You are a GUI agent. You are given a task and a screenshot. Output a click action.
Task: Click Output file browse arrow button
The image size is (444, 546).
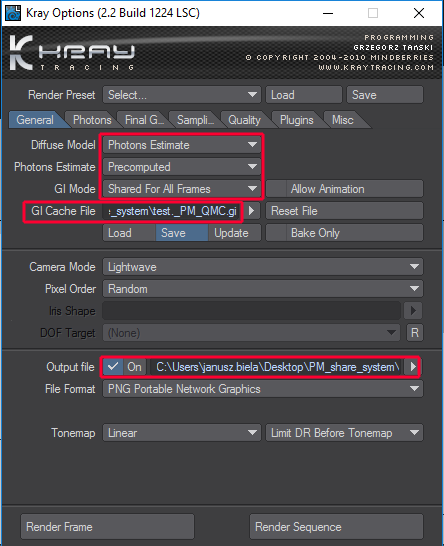[413, 367]
